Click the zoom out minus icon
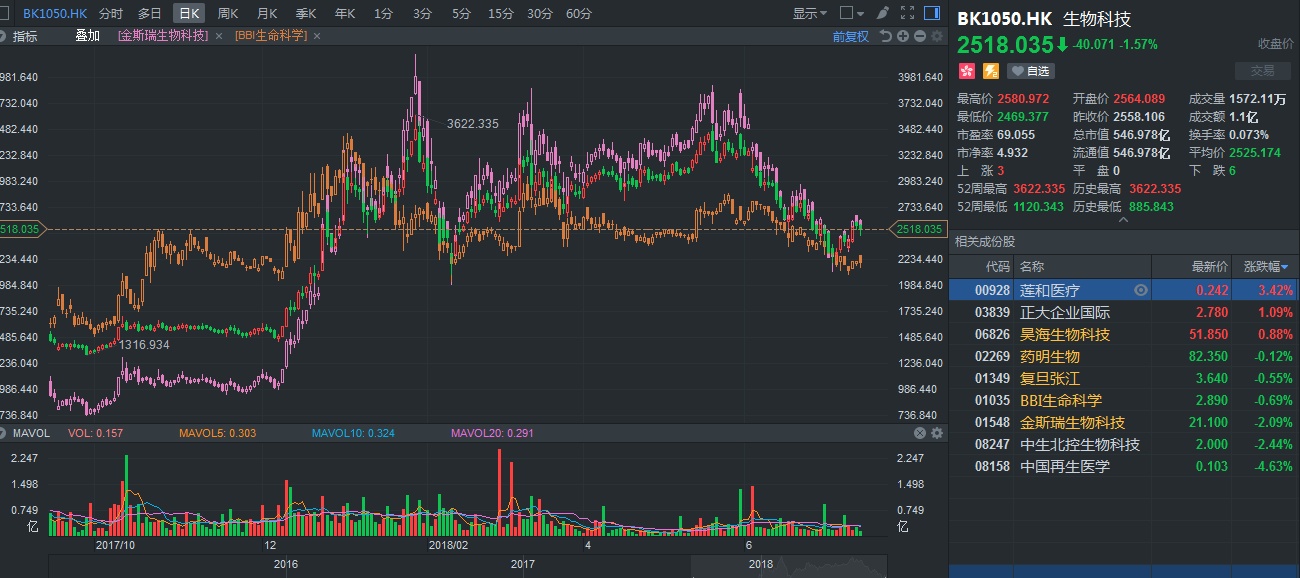Screen dimensions: 1300x578 point(920,36)
